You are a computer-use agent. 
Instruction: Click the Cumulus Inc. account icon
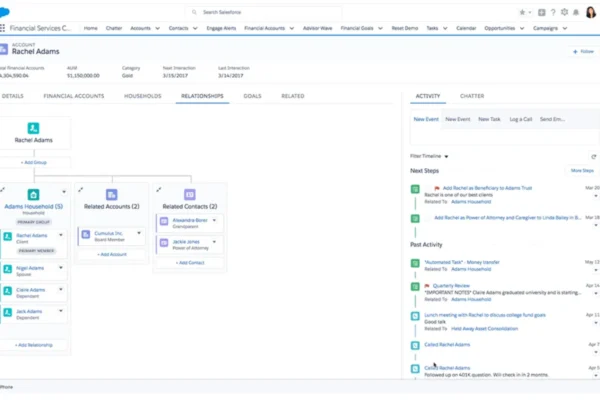tap(86, 234)
